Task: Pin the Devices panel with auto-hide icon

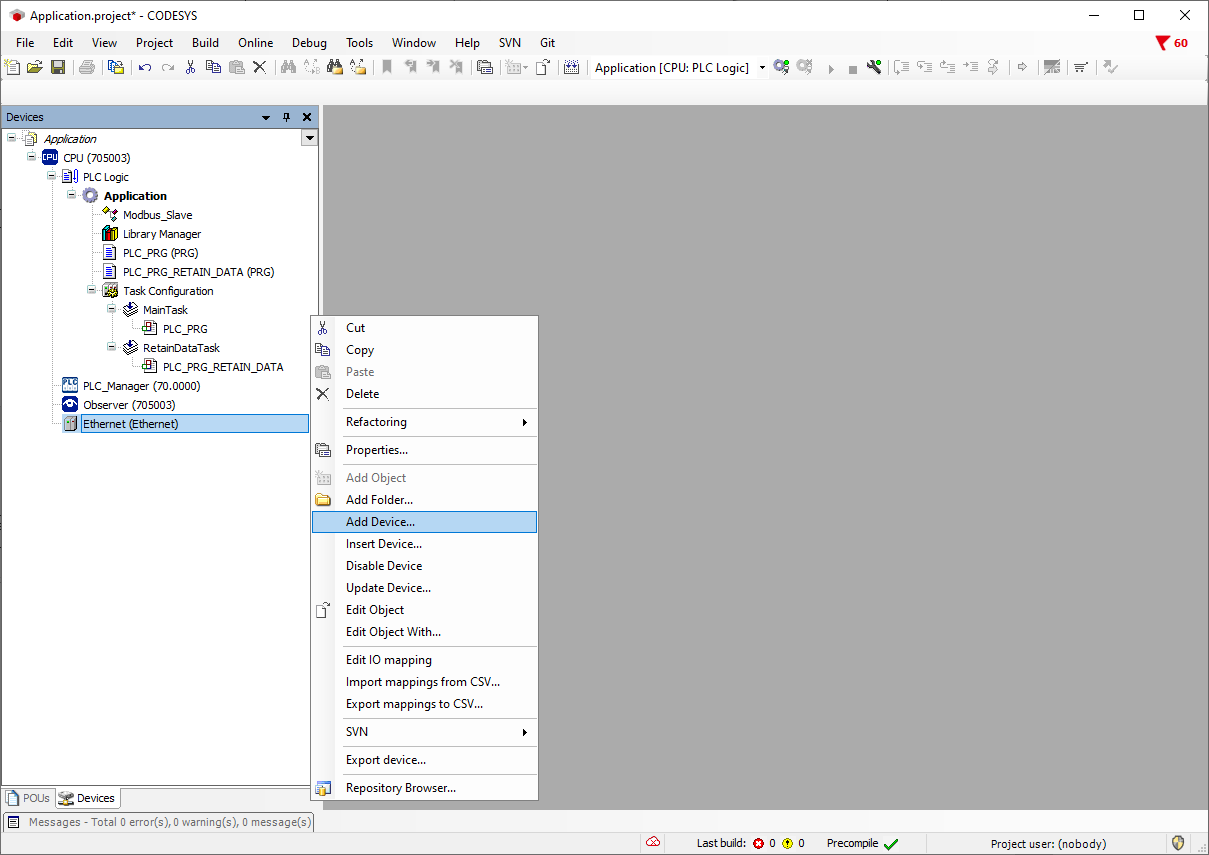Action: tap(286, 117)
